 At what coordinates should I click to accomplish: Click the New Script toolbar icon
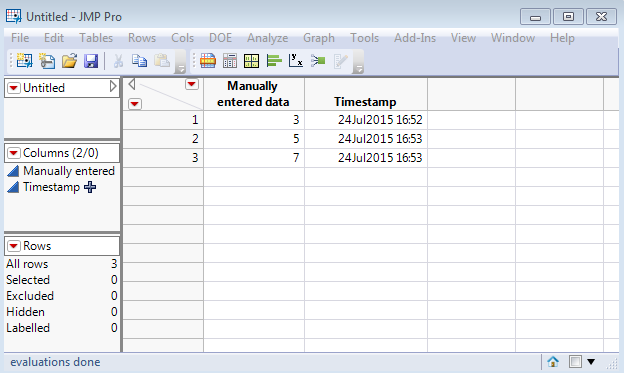click(x=47, y=61)
